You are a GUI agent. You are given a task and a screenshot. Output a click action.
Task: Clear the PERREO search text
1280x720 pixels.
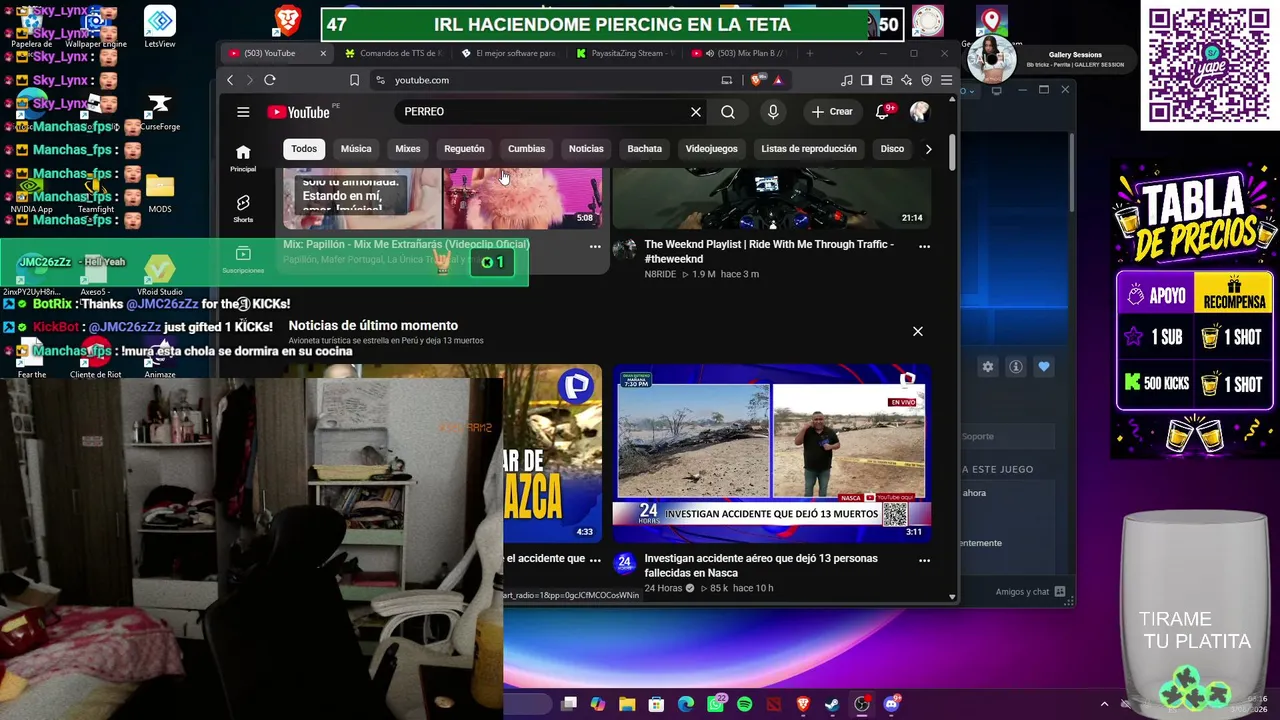[x=696, y=112]
